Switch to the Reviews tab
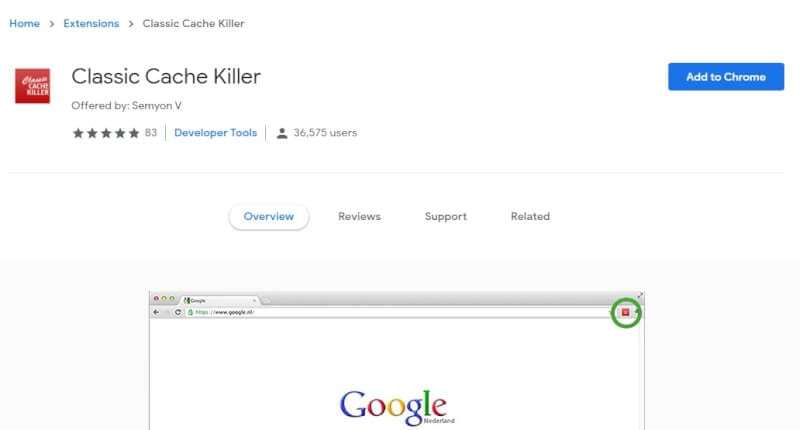The image size is (800, 430). (359, 217)
